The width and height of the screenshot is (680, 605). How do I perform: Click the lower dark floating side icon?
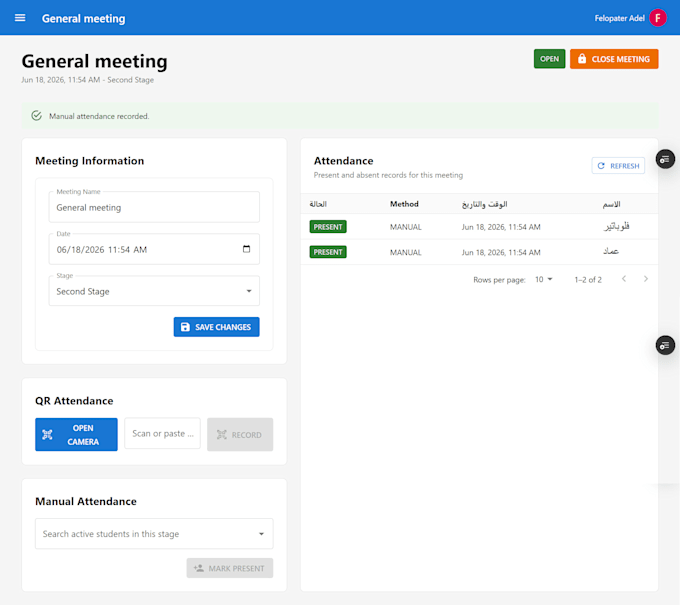665,345
